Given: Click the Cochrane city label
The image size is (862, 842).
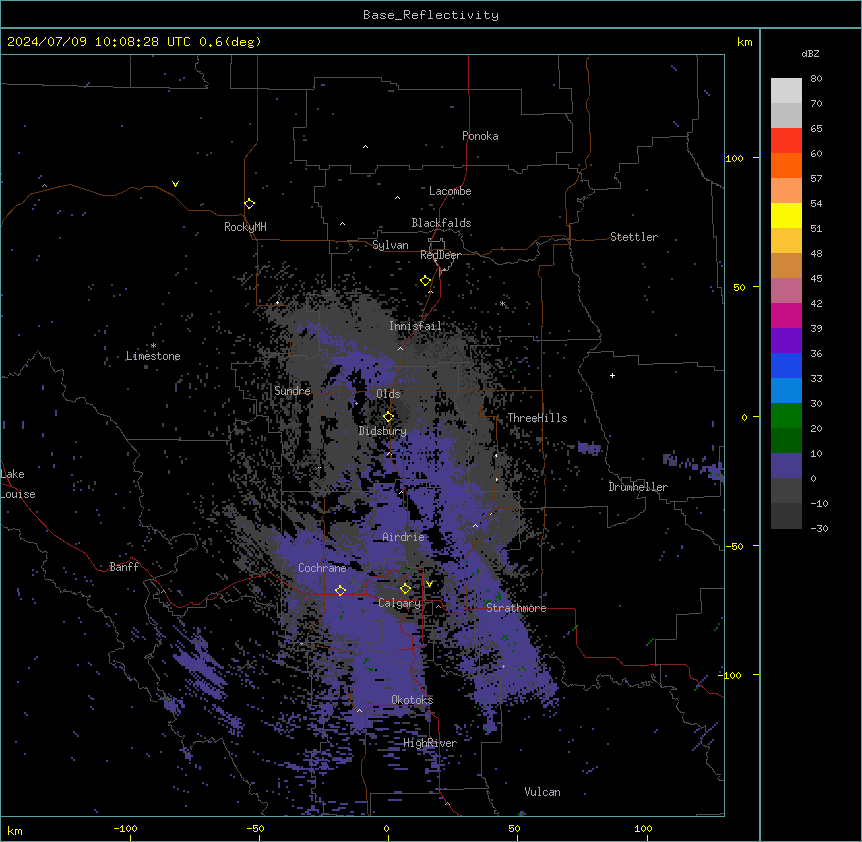Looking at the screenshot, I should pyautogui.click(x=322, y=568).
